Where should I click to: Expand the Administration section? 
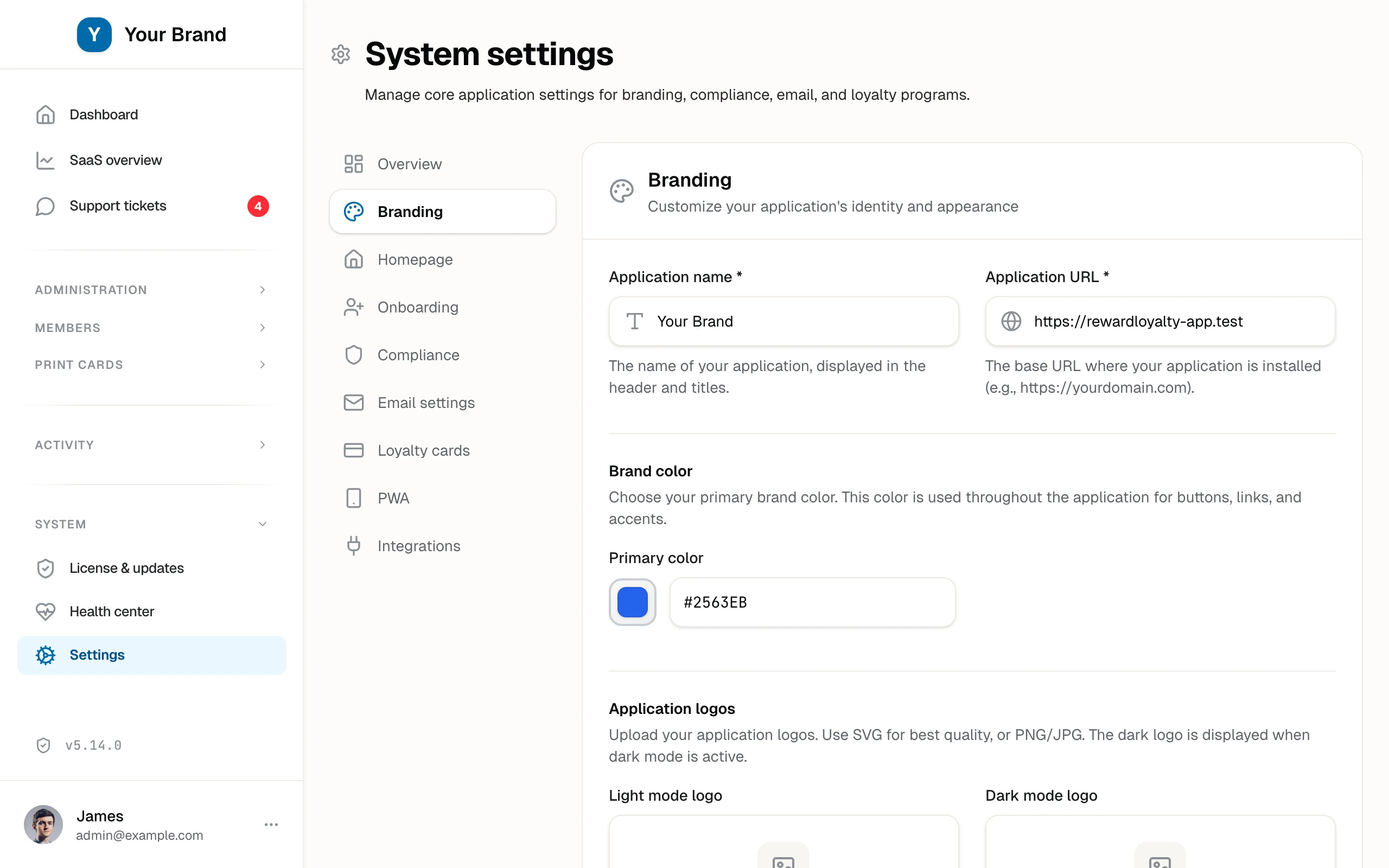coord(151,290)
